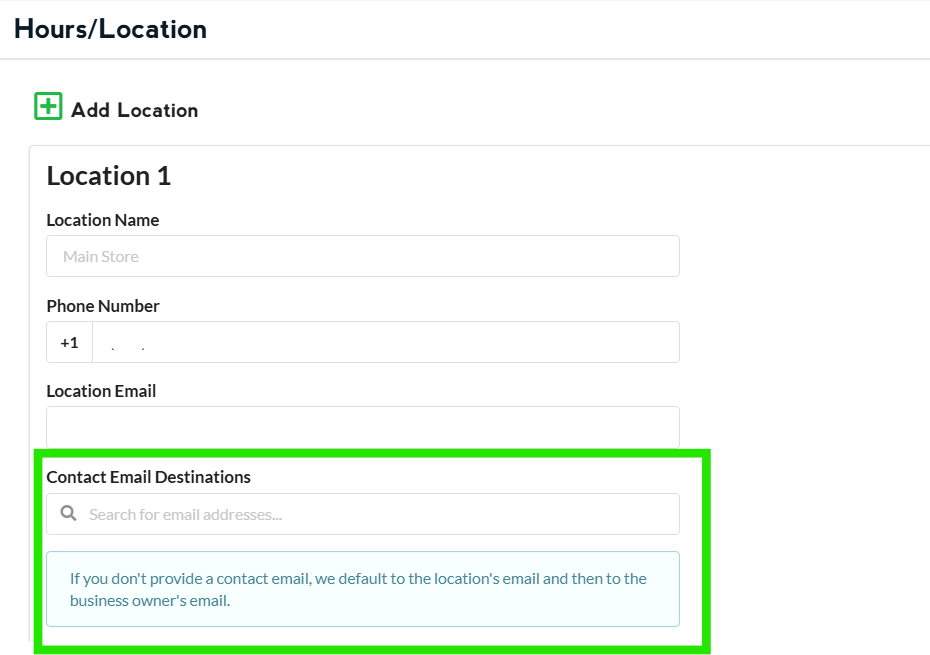Click 'business owner's email' text in notice
Image resolution: width=930 pixels, height=655 pixels.
tap(150, 601)
